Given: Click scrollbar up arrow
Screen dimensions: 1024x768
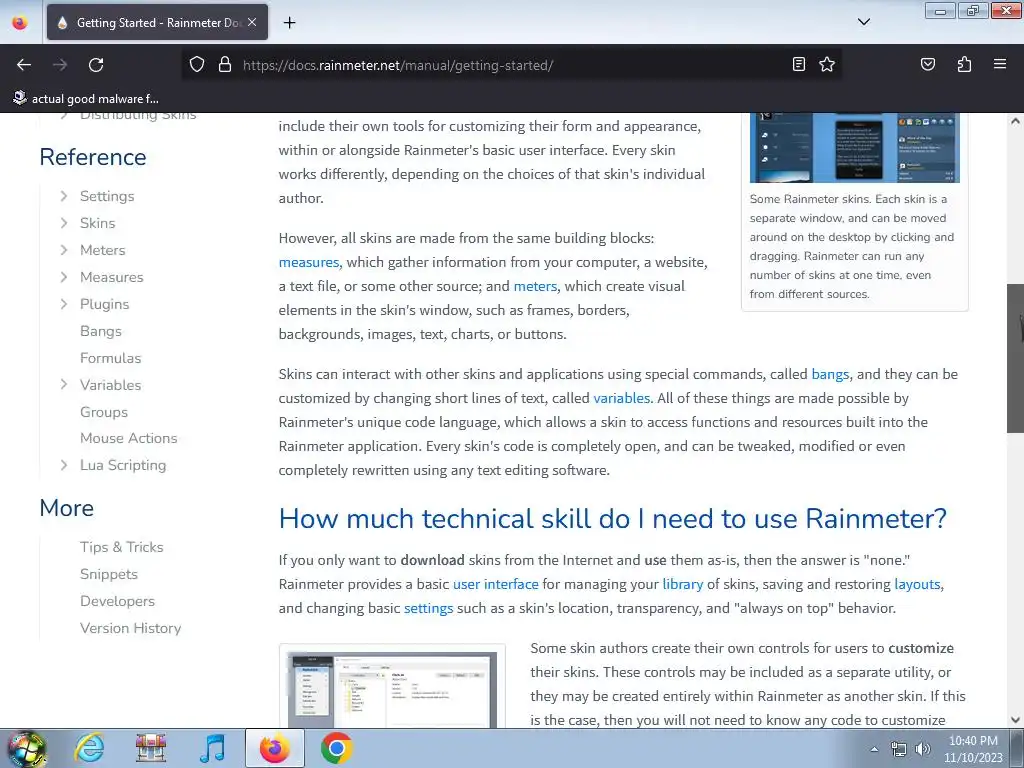Looking at the screenshot, I should tap(1015, 121).
